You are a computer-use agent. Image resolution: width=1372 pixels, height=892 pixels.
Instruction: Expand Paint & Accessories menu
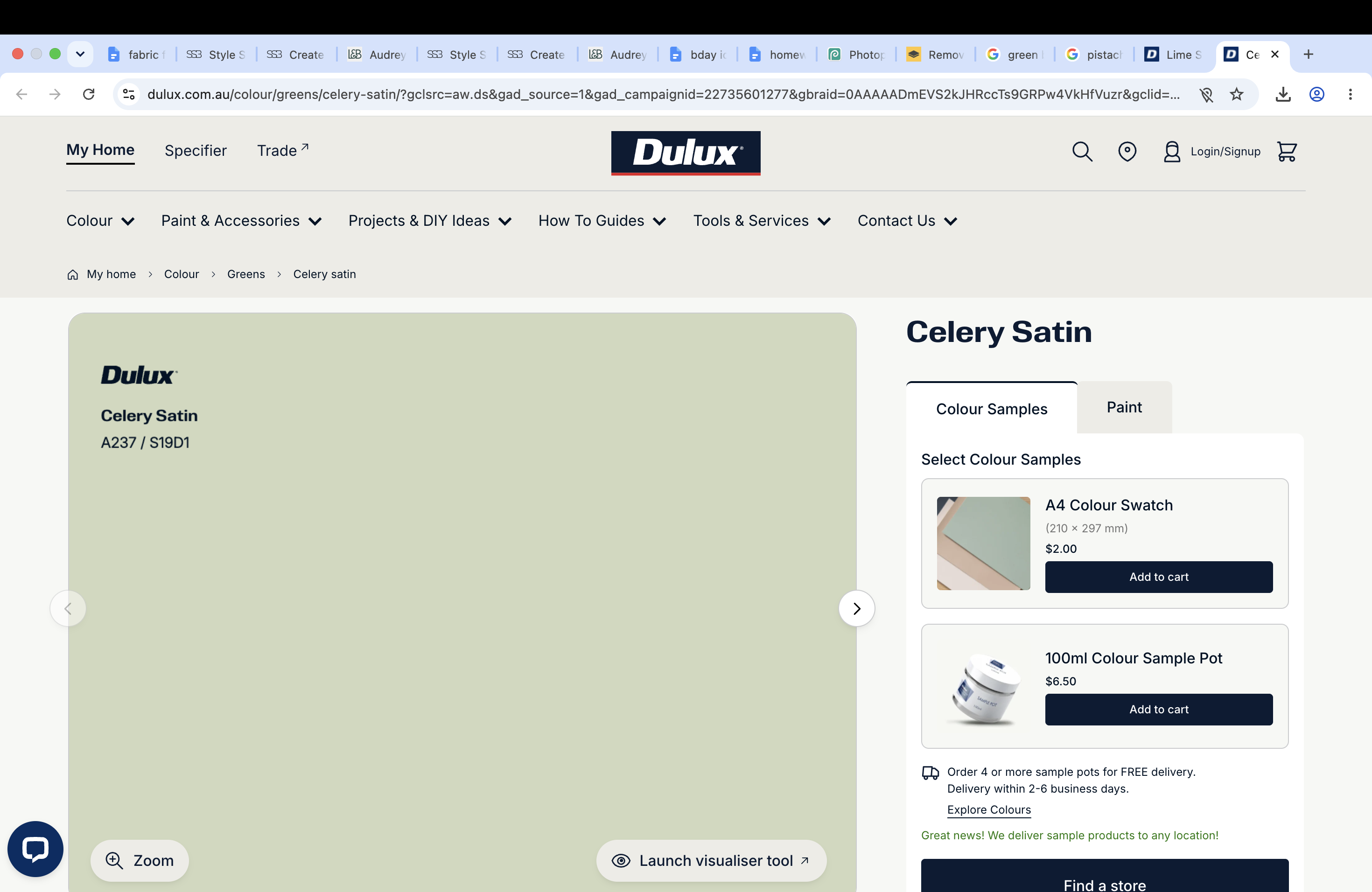(242, 221)
